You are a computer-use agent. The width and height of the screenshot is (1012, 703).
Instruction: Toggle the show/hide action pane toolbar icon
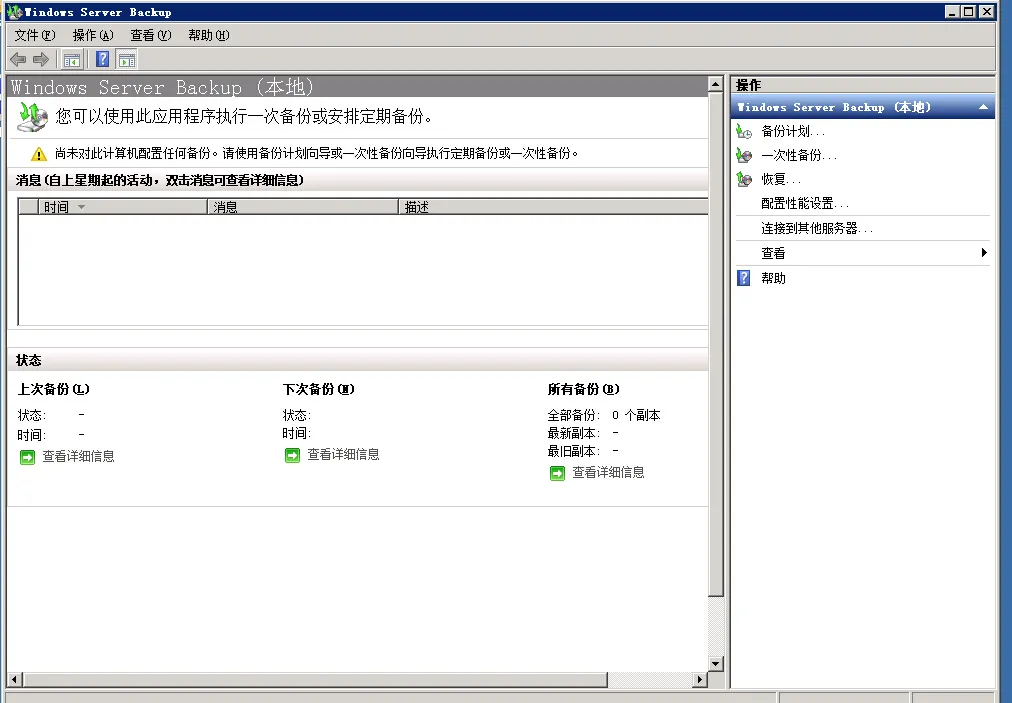[x=126, y=59]
